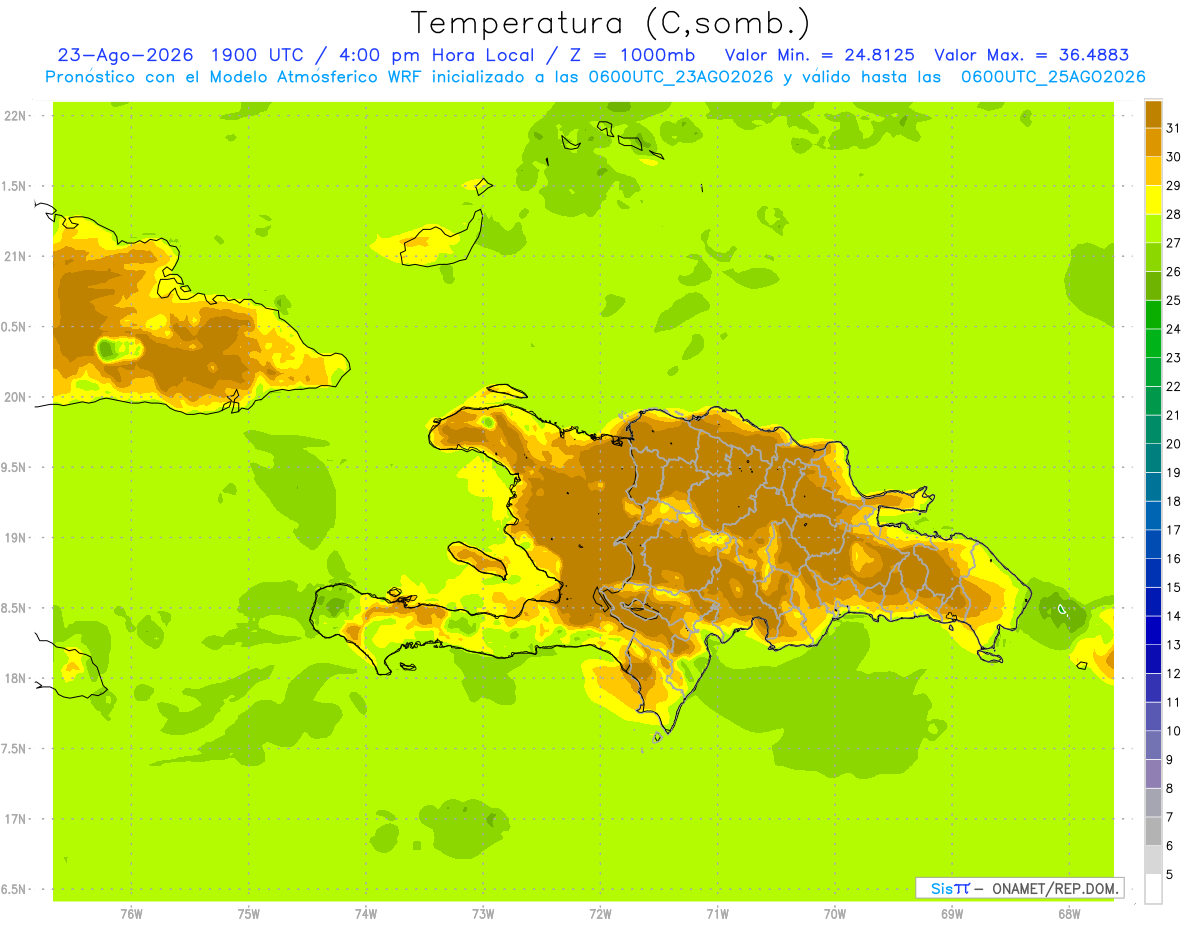The image size is (1200, 927).
Task: Click the '26' value on the color scale
Action: (1174, 271)
